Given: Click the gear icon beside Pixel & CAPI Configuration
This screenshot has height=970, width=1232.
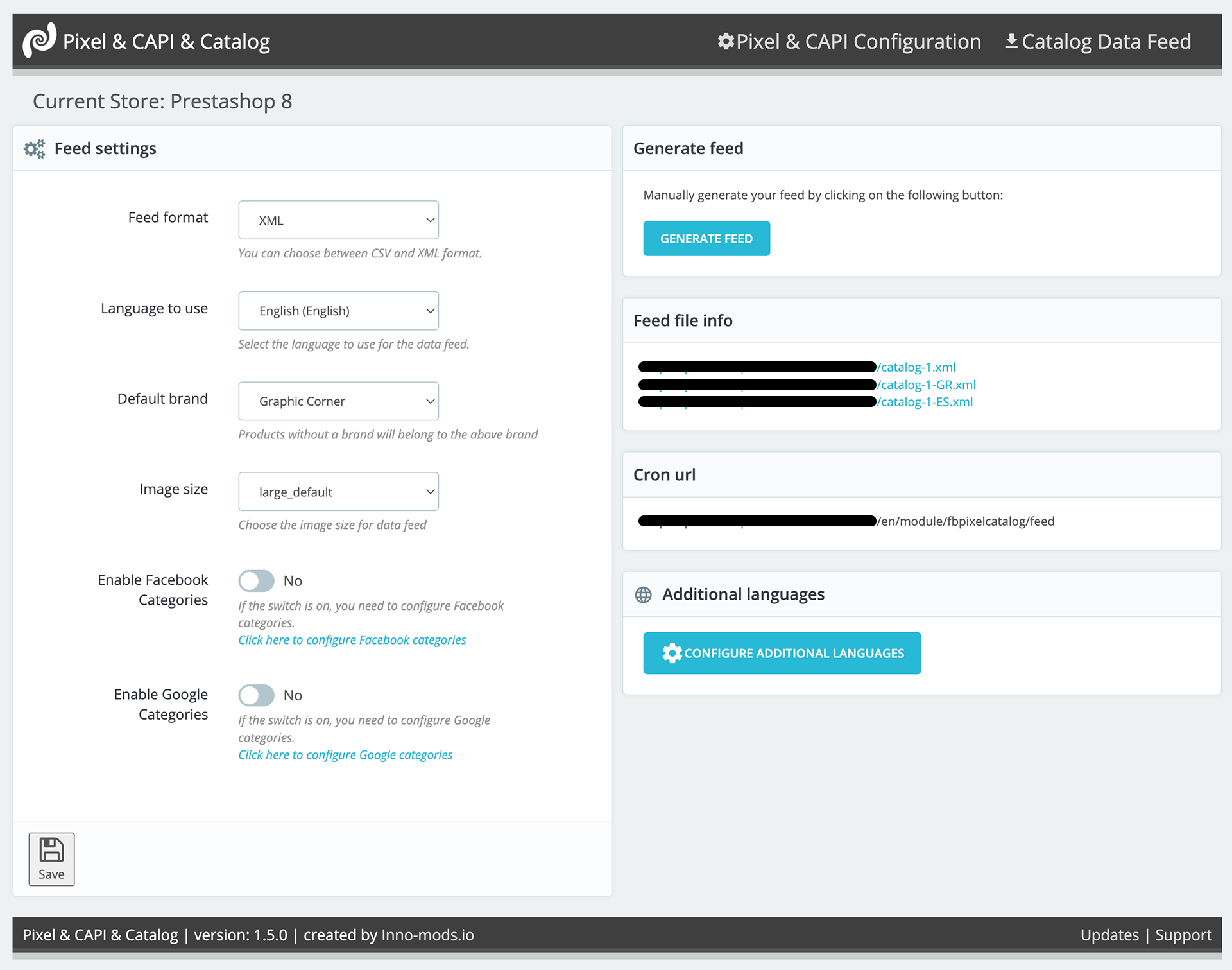Looking at the screenshot, I should 726,42.
